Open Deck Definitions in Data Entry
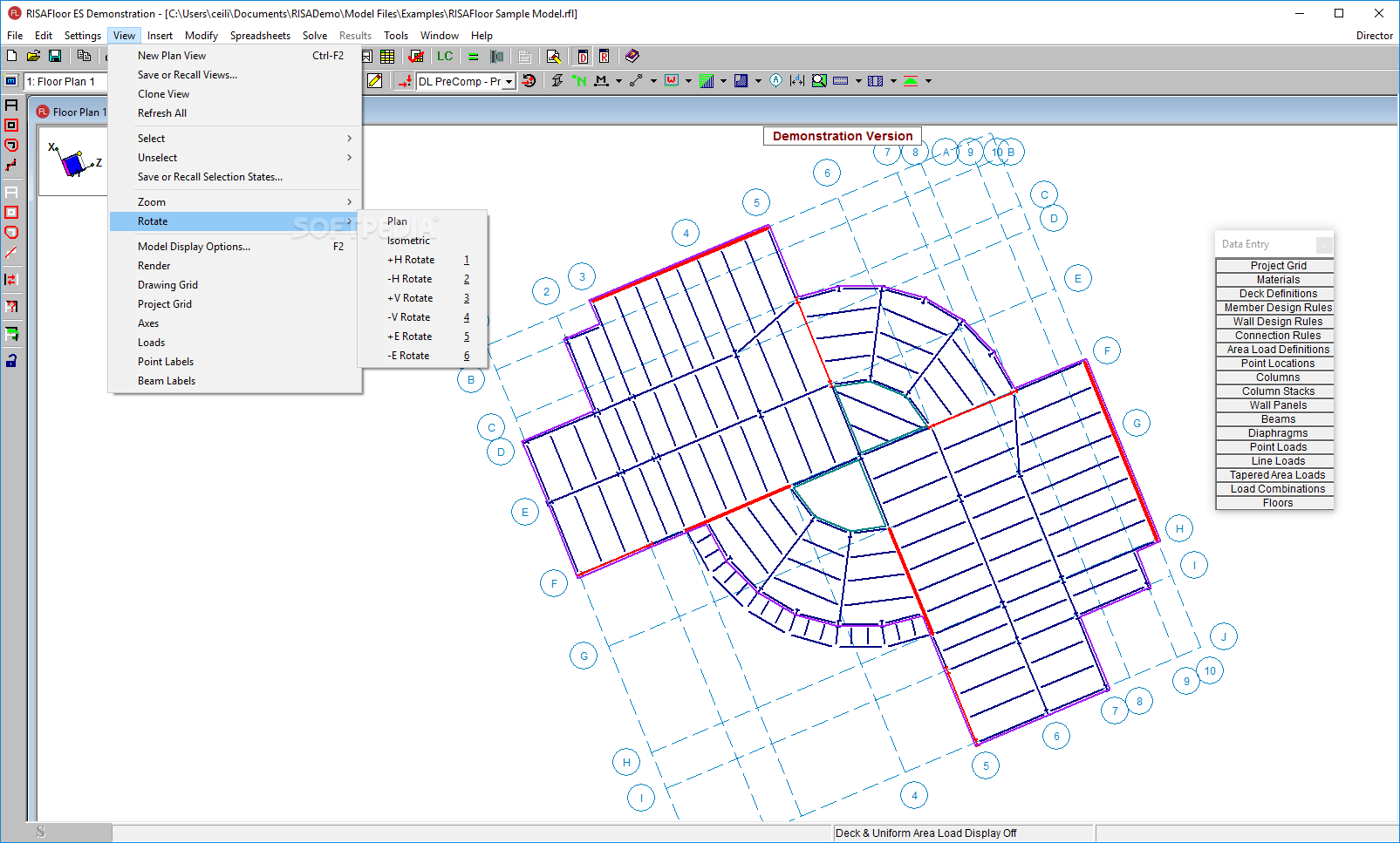 click(x=1274, y=294)
